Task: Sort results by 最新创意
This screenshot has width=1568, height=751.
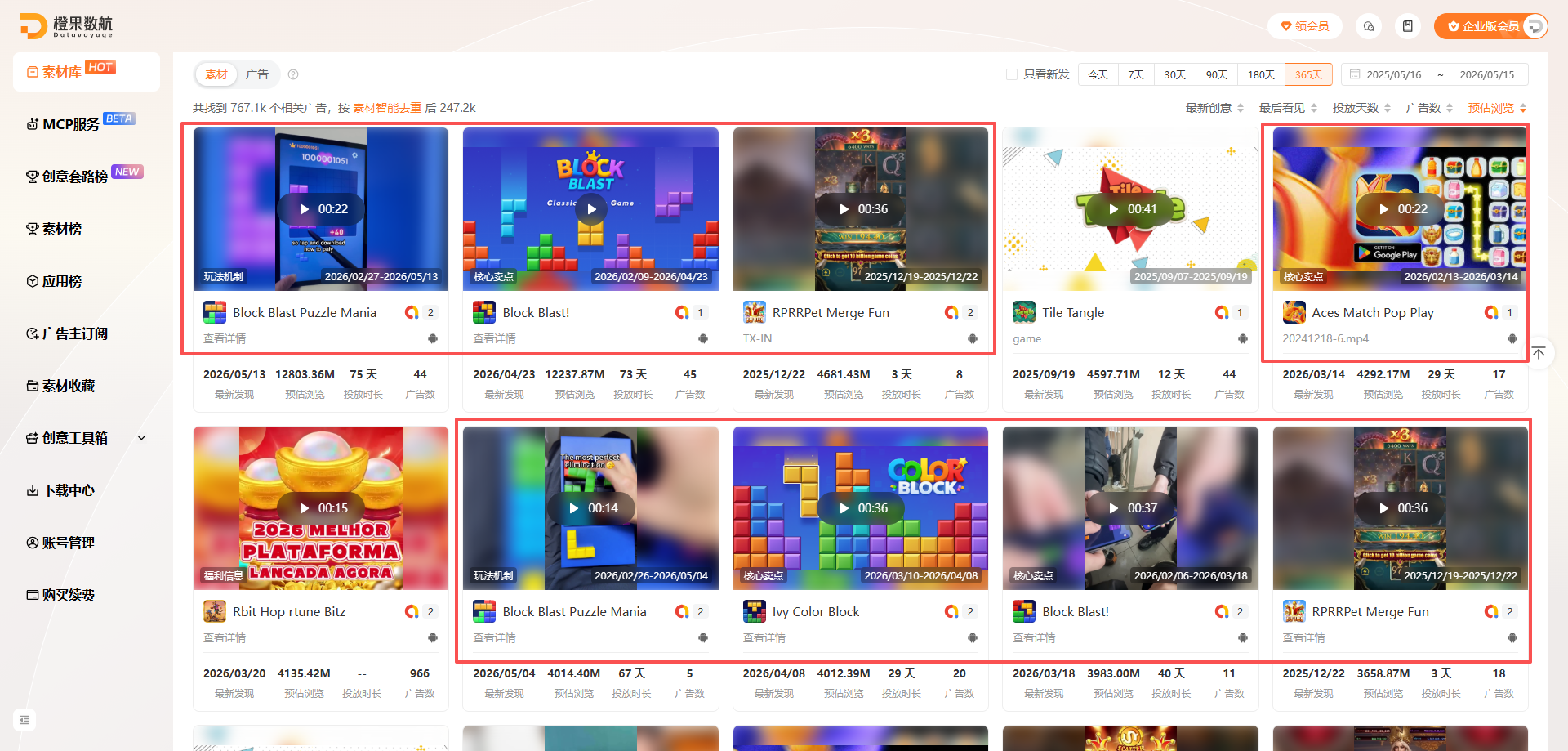Action: tap(1214, 108)
